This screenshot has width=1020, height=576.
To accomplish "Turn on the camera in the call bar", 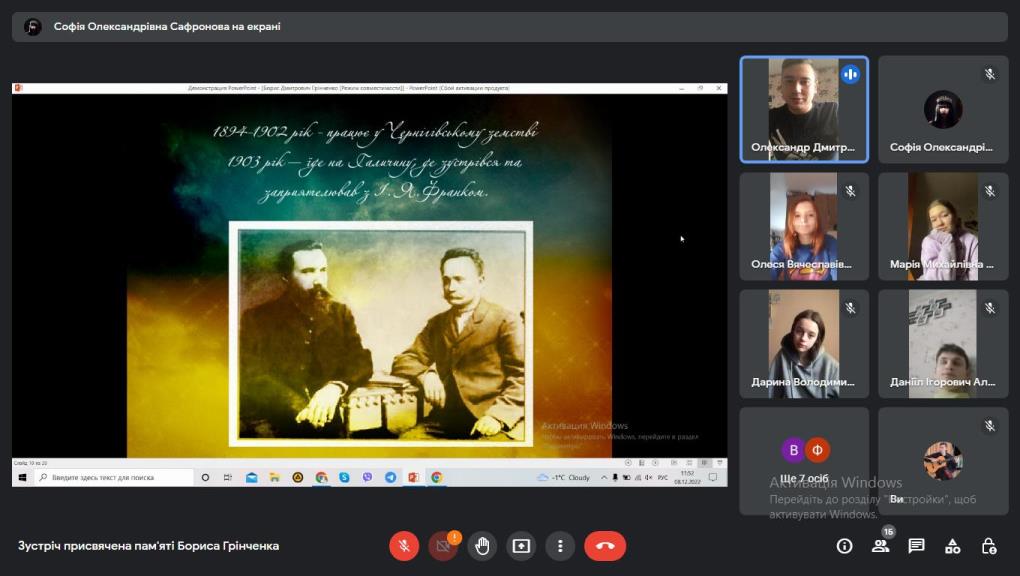I will 443,546.
